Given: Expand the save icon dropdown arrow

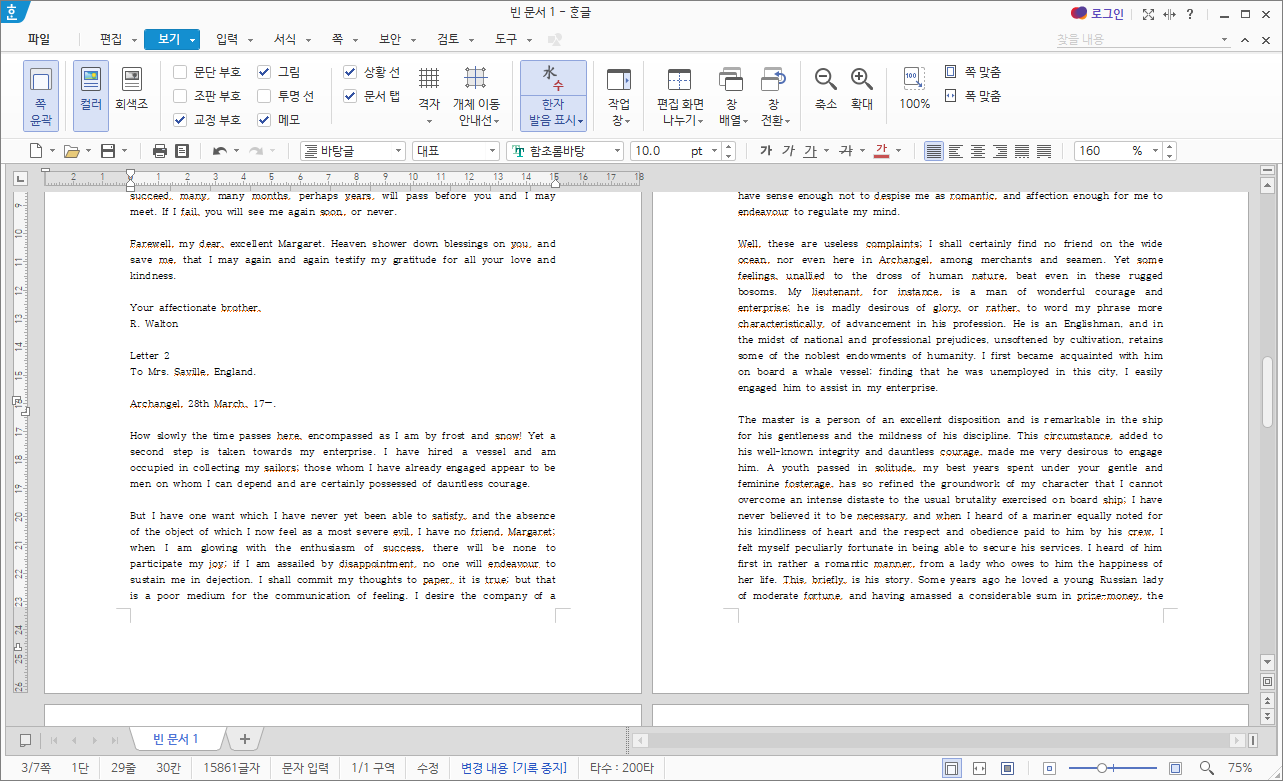Looking at the screenshot, I should point(123,151).
